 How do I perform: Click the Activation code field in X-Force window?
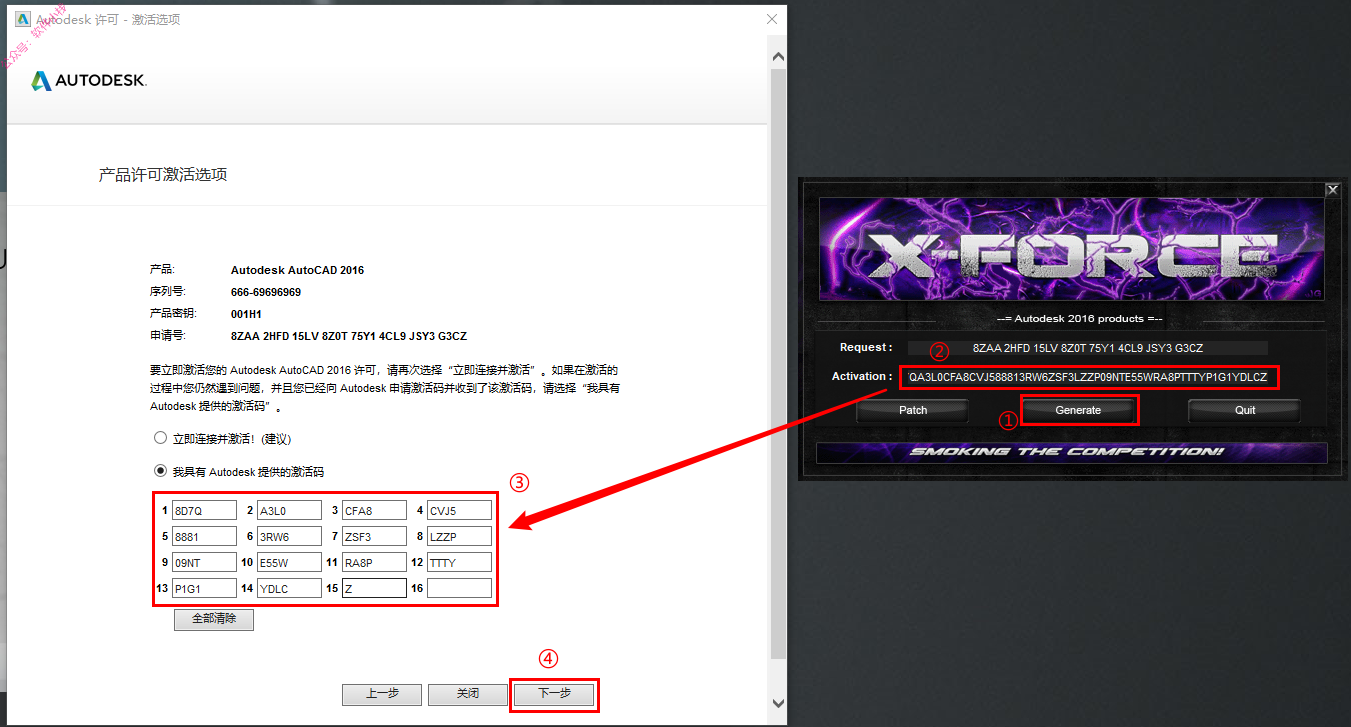(1090, 377)
